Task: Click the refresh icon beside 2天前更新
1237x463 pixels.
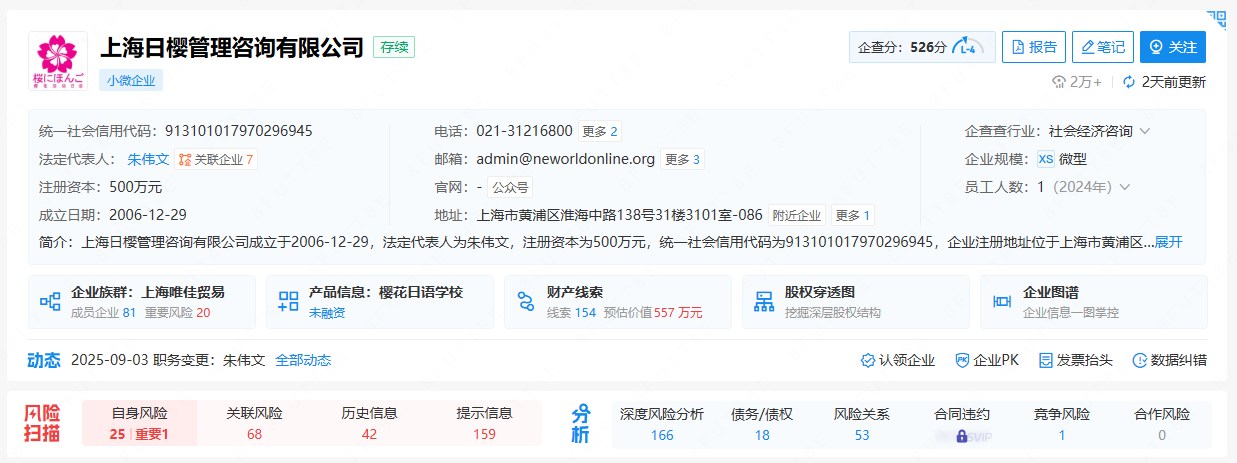Action: (1129, 82)
